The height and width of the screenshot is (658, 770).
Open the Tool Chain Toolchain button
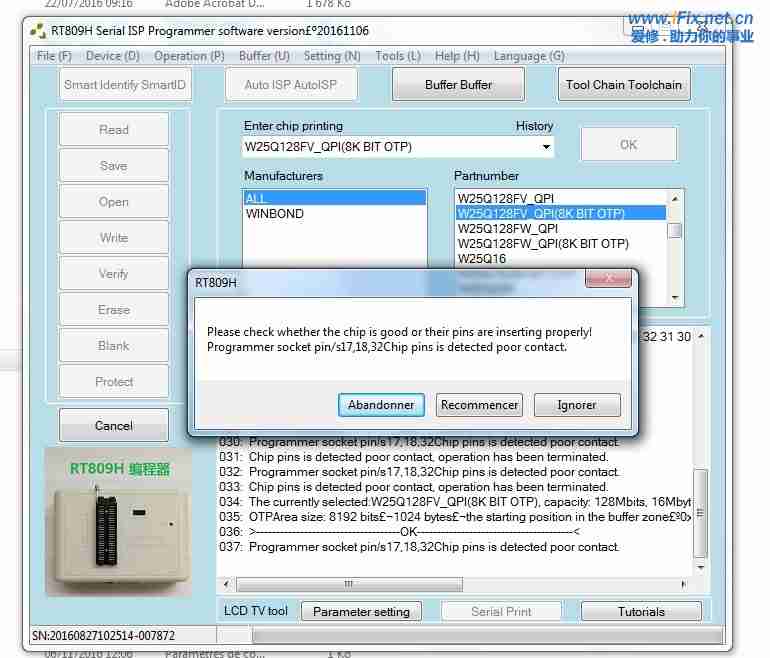tap(623, 85)
